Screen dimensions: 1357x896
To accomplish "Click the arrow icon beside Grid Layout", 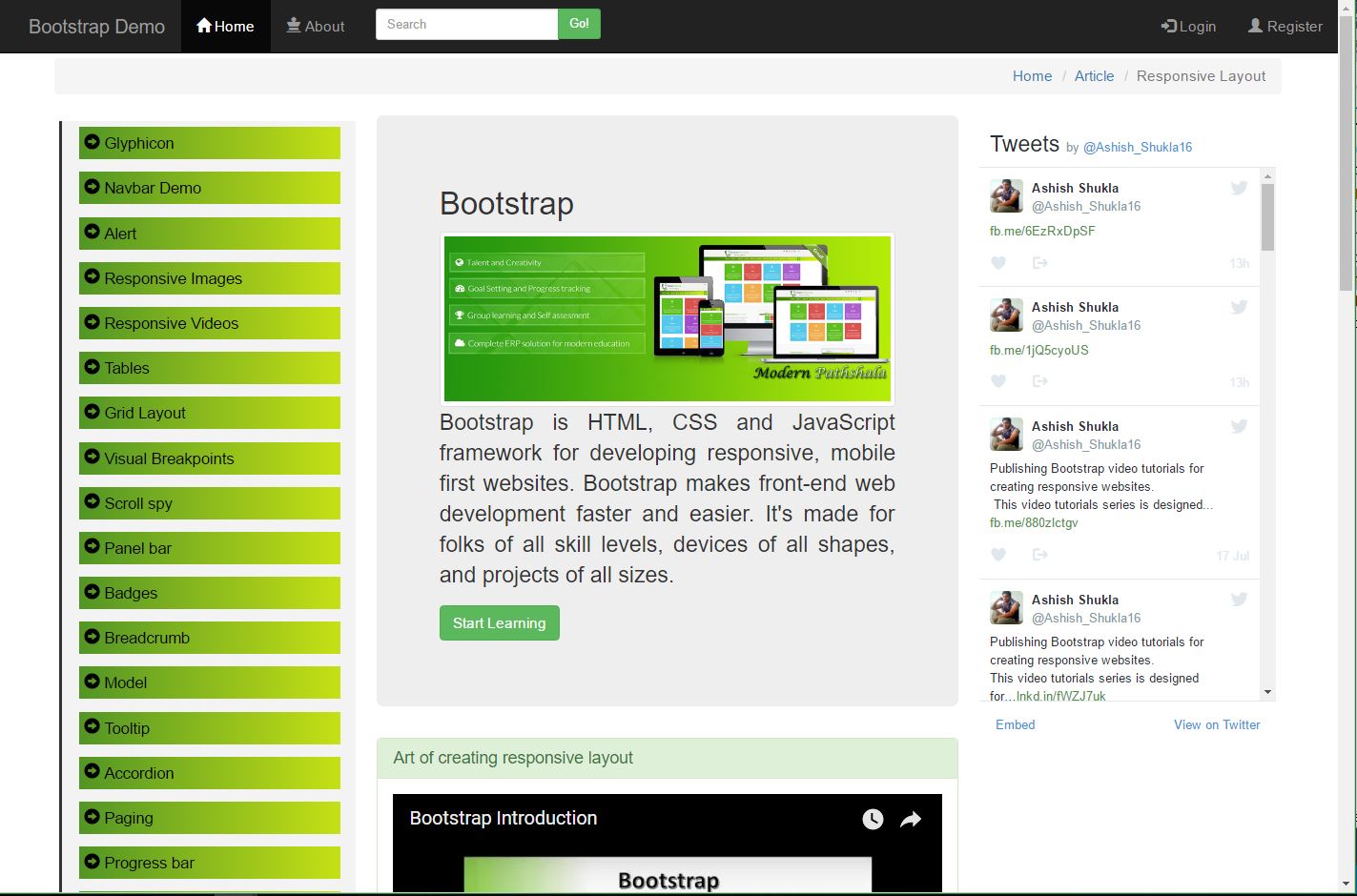I will pos(93,412).
